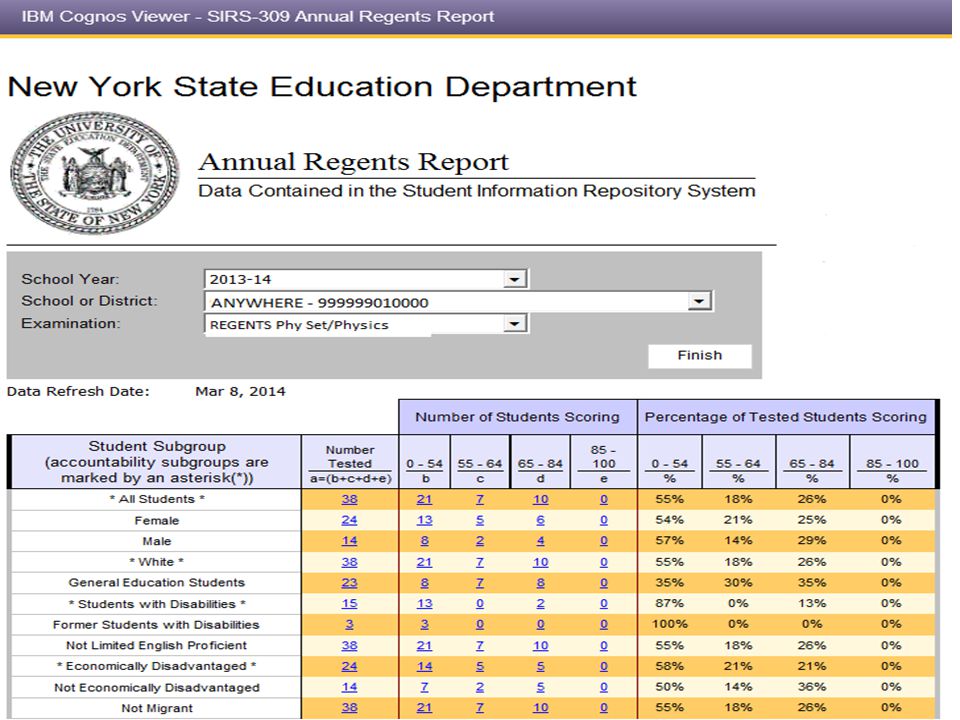This screenshot has height=720, width=960.
Task: Click All Students 55-64 count 7
Action: (480, 499)
